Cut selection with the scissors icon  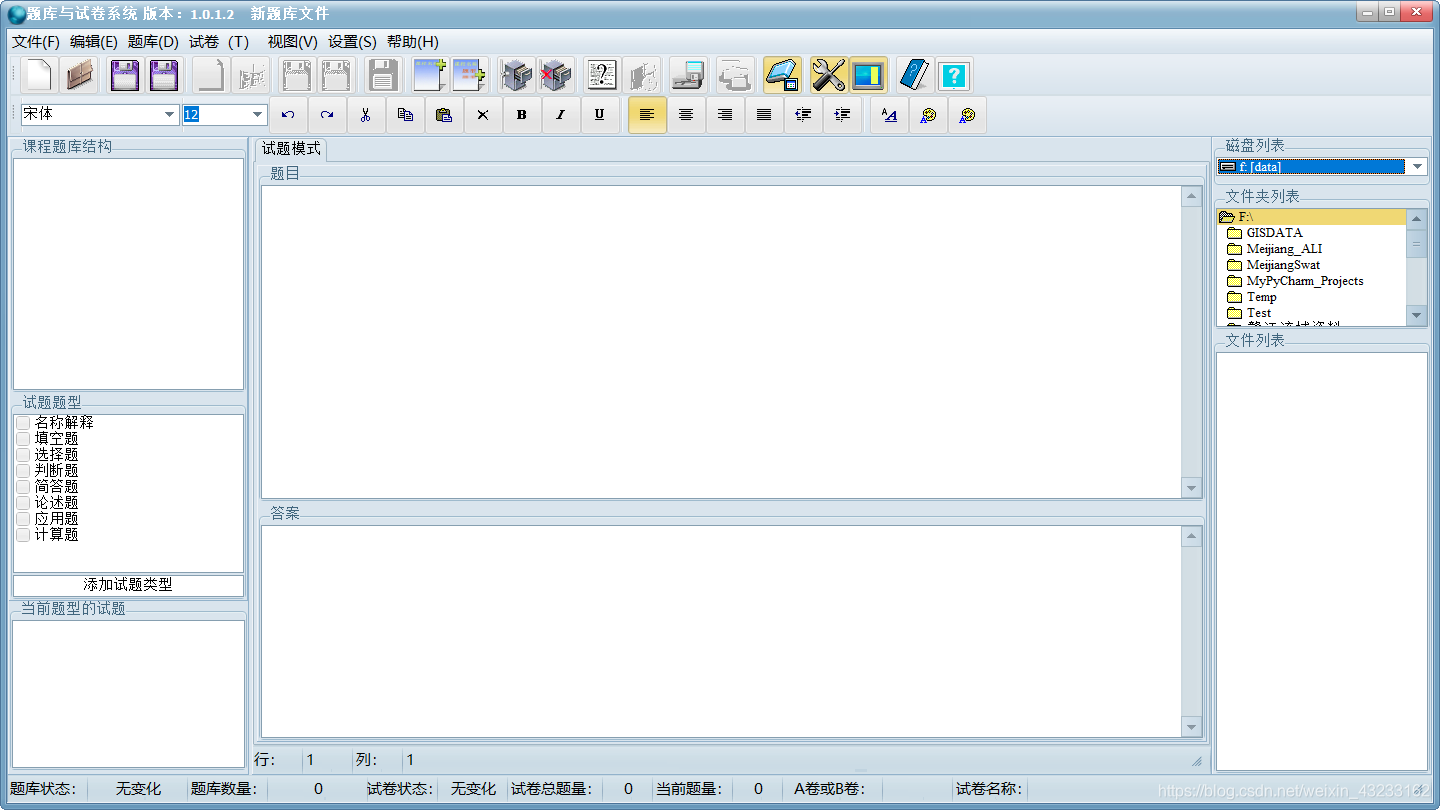point(366,115)
